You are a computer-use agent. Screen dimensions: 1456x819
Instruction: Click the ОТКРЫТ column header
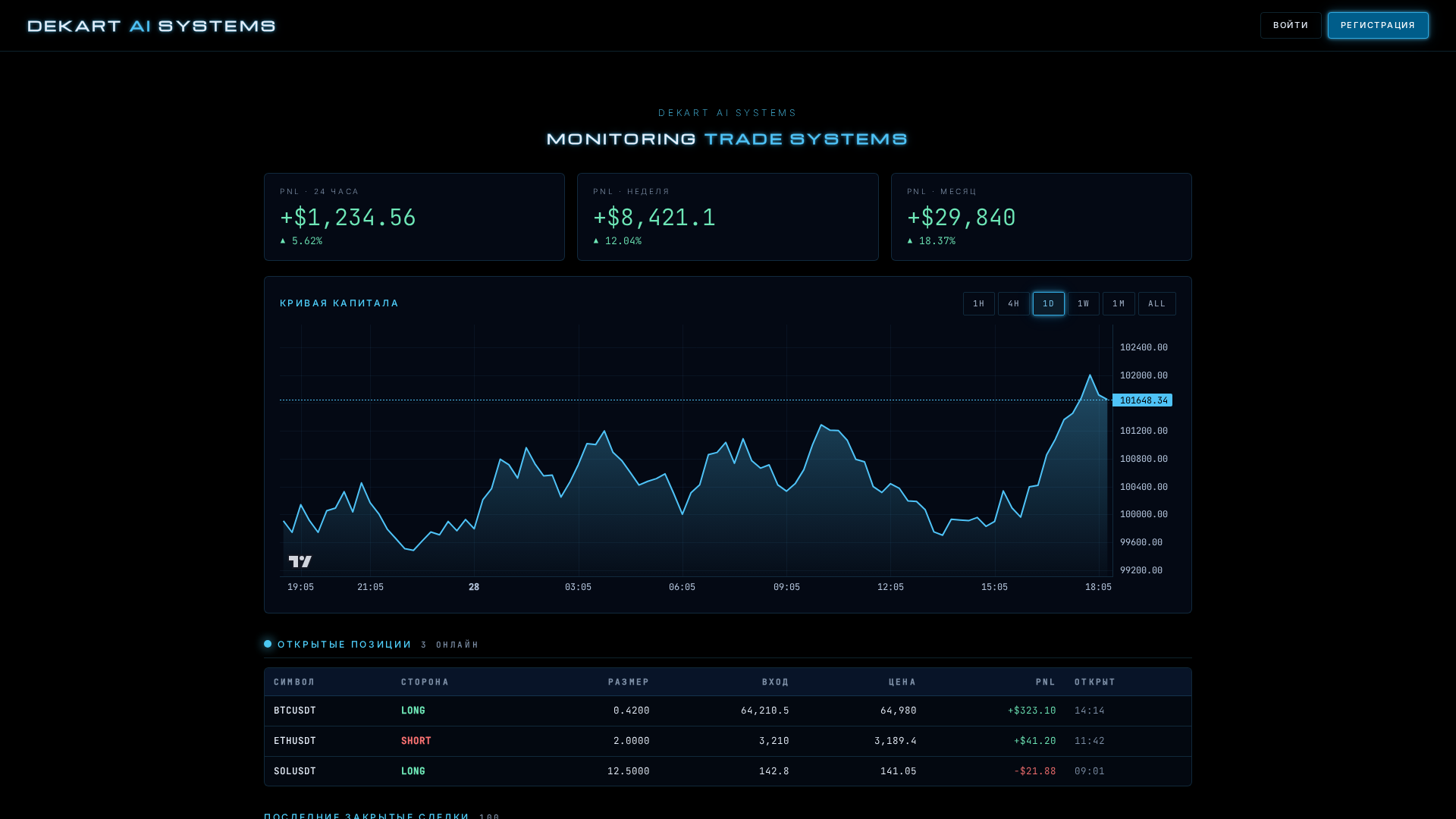tap(1095, 682)
